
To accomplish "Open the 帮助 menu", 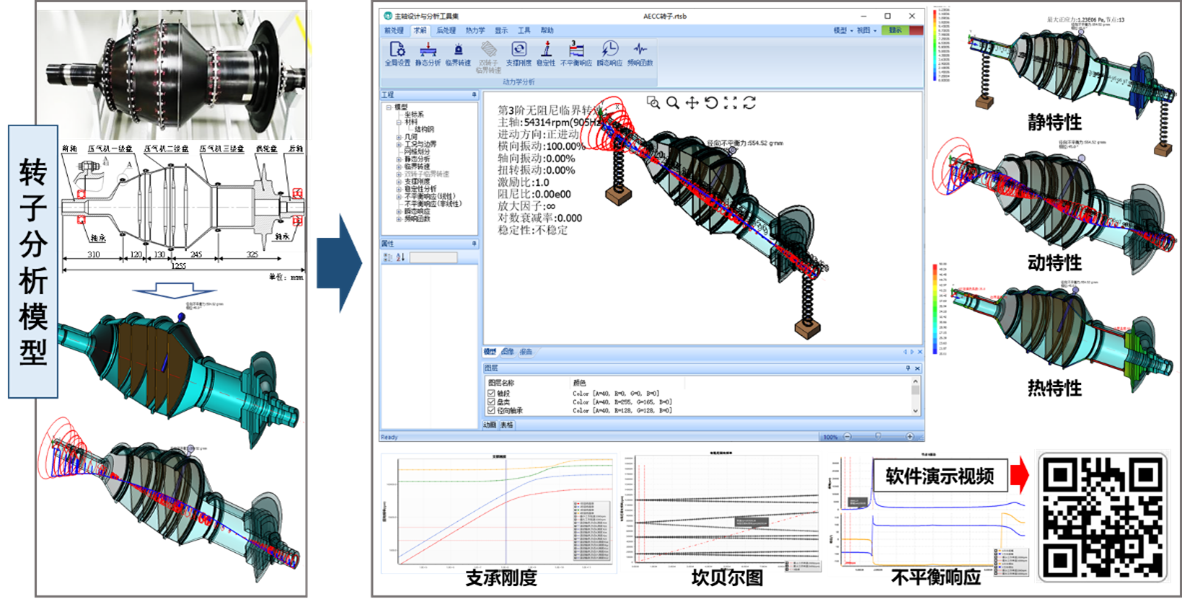I will pyautogui.click(x=547, y=31).
